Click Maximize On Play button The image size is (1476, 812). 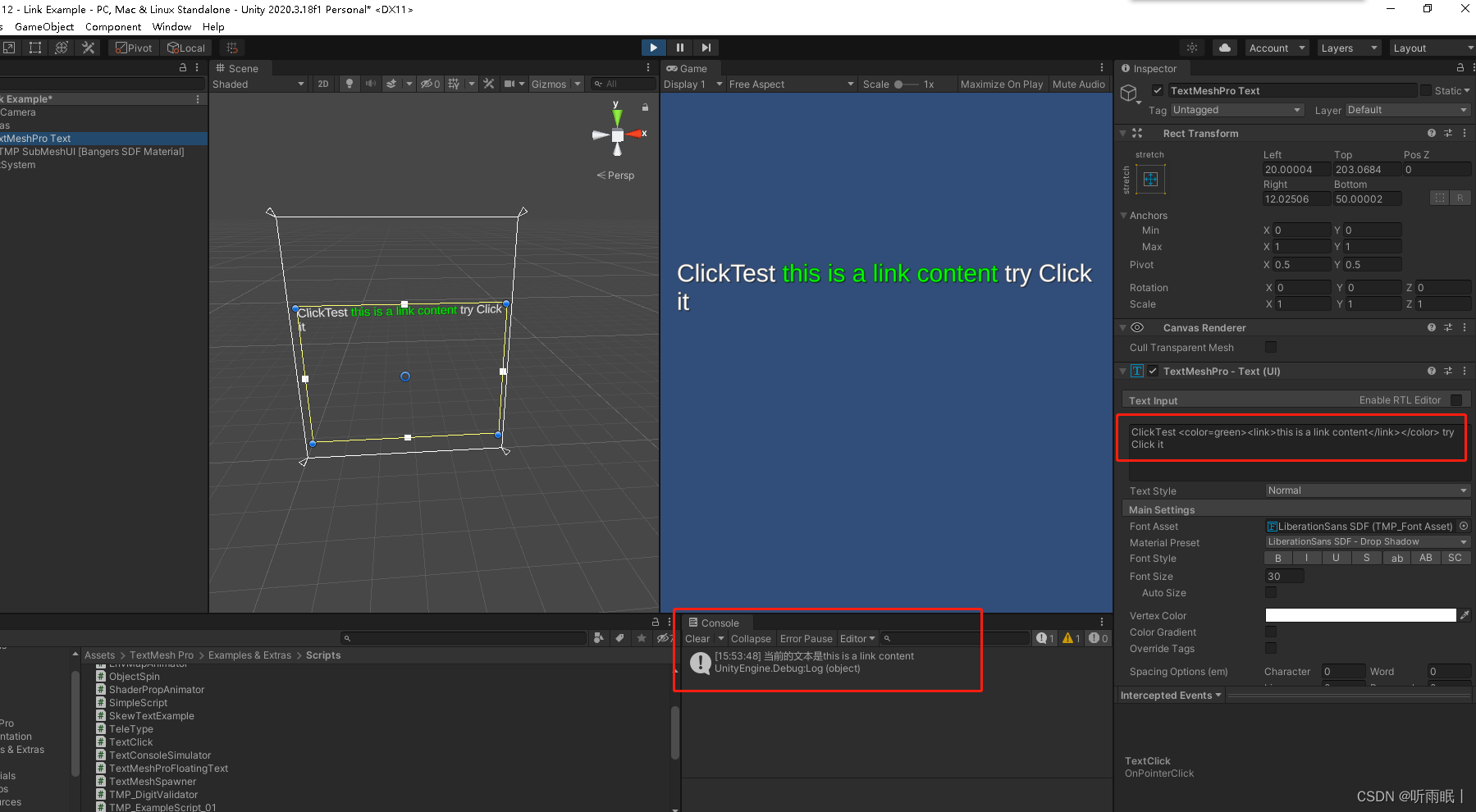(1002, 84)
